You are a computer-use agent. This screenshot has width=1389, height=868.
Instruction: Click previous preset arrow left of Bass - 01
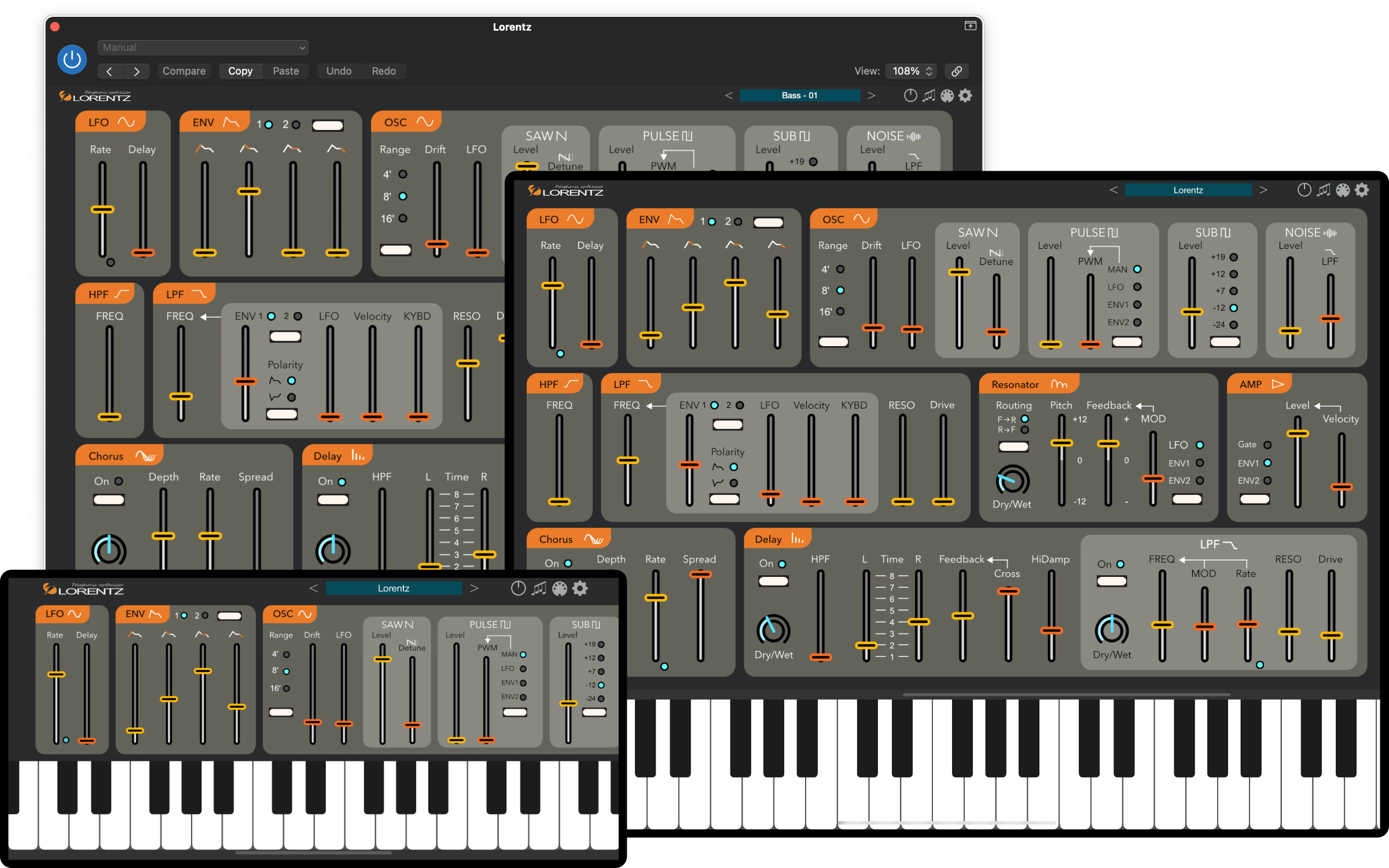tap(729, 95)
